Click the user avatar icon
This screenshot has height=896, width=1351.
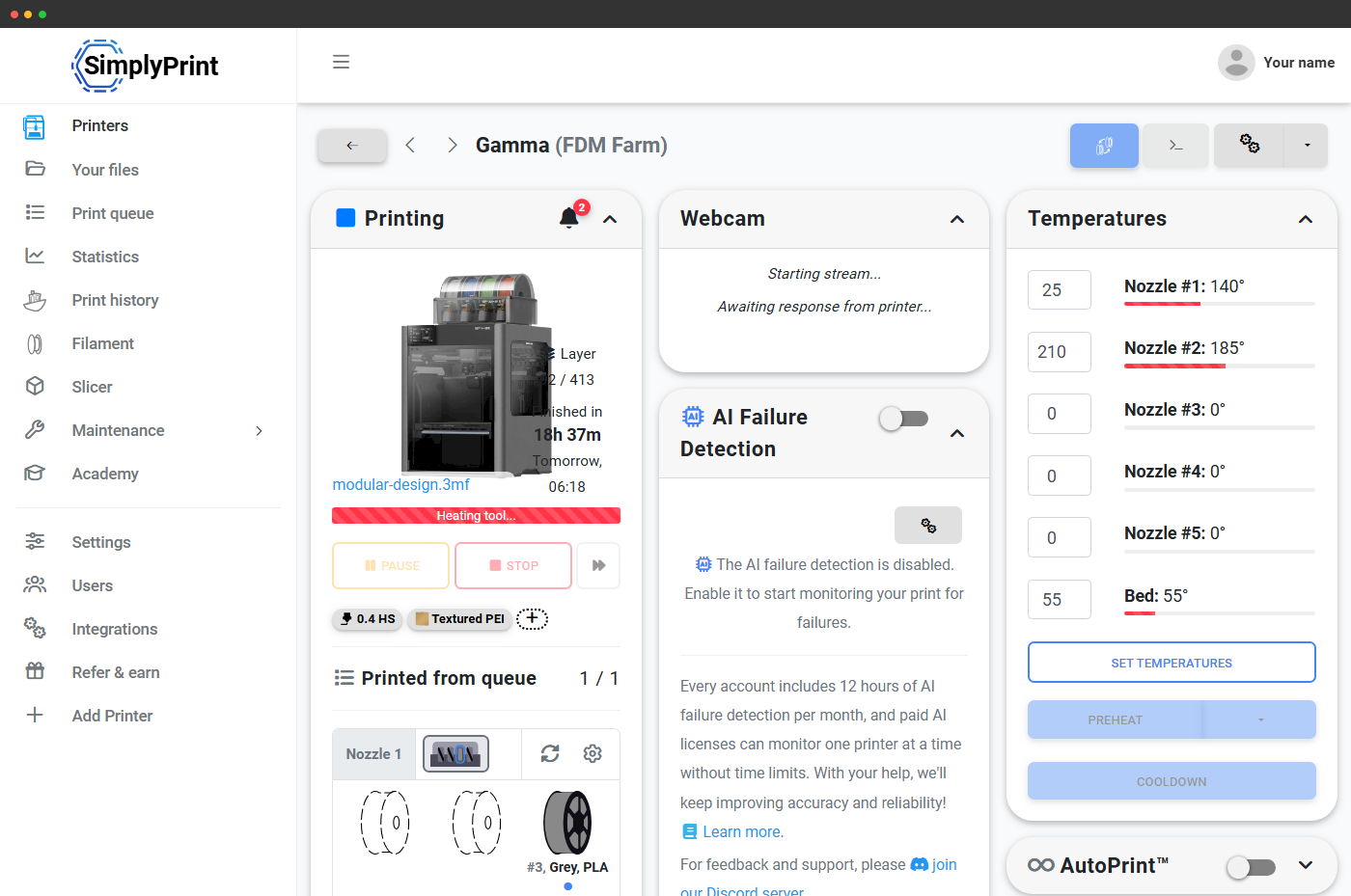[1236, 63]
